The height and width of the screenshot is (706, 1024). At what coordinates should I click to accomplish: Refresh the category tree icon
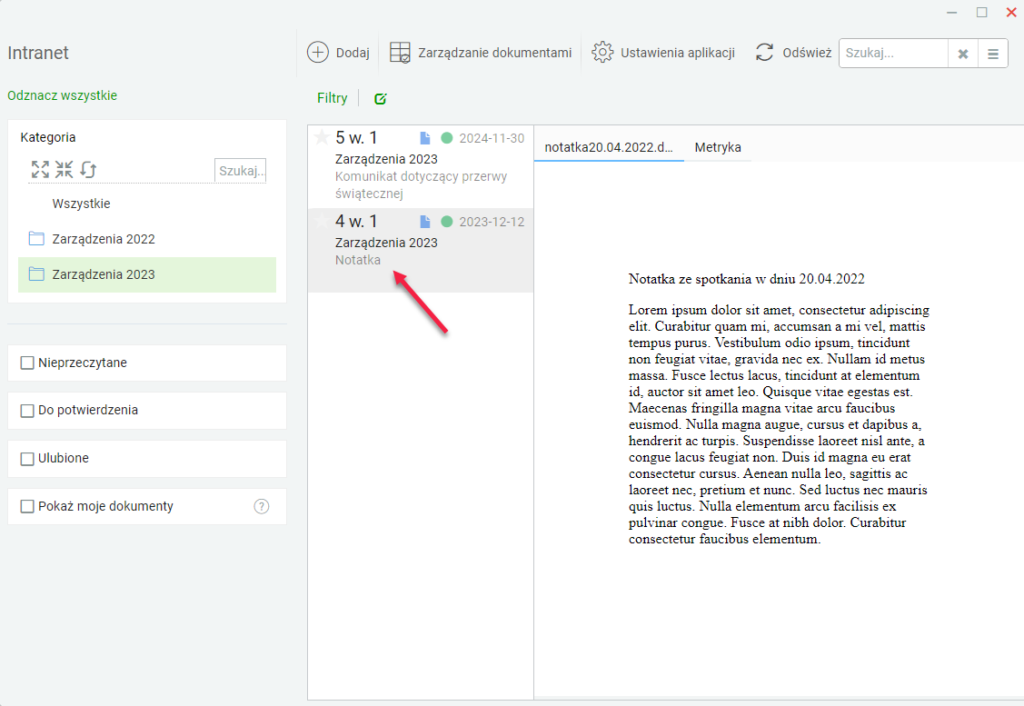tap(88, 170)
